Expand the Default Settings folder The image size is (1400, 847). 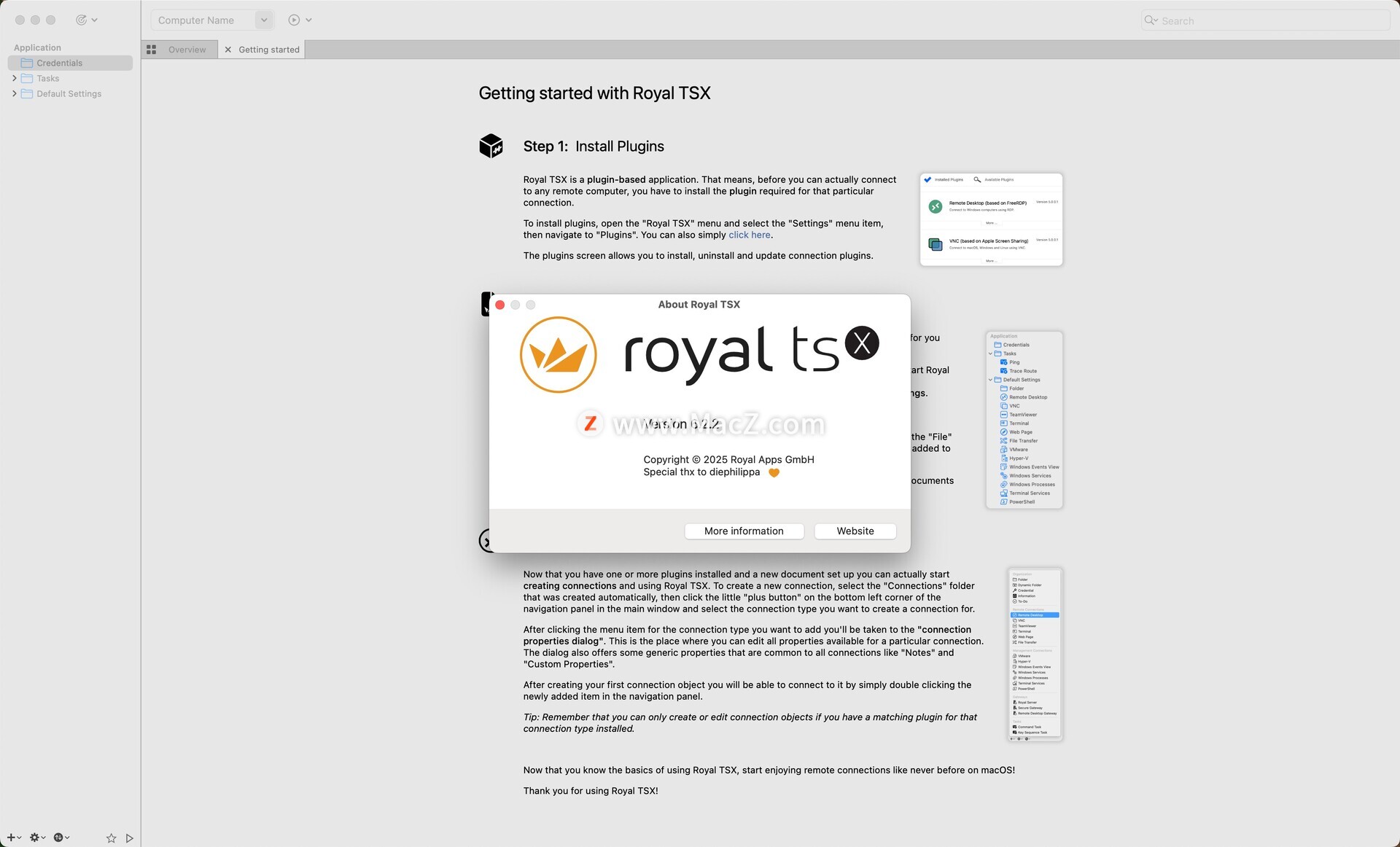point(14,94)
